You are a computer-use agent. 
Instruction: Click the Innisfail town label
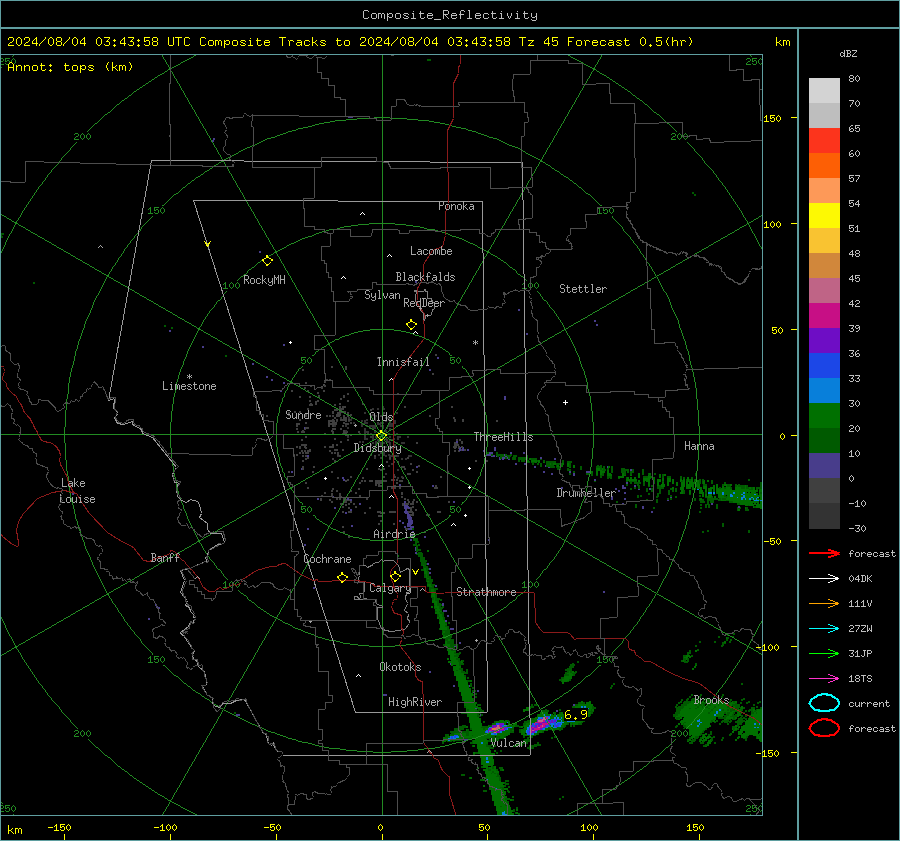coord(403,362)
